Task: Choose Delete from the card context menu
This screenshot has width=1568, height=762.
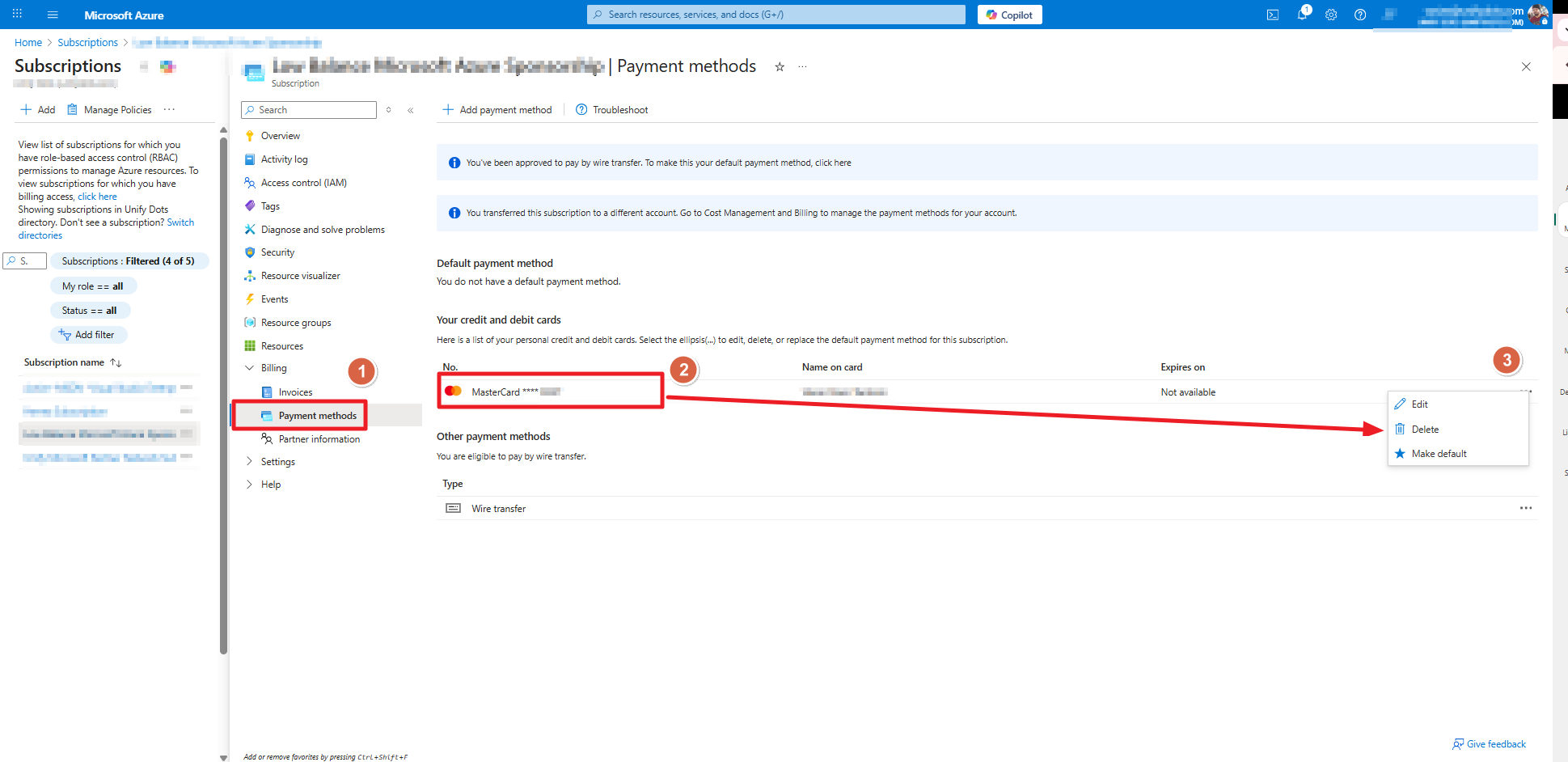Action: 1424,429
